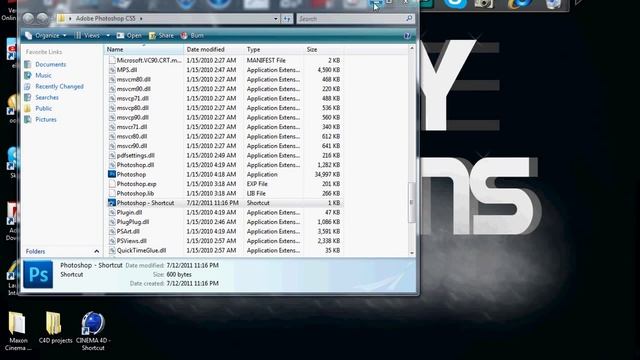Image resolution: width=640 pixels, height=360 pixels.
Task: Click the Pictures icon in Favorite Links
Action: pos(28,120)
